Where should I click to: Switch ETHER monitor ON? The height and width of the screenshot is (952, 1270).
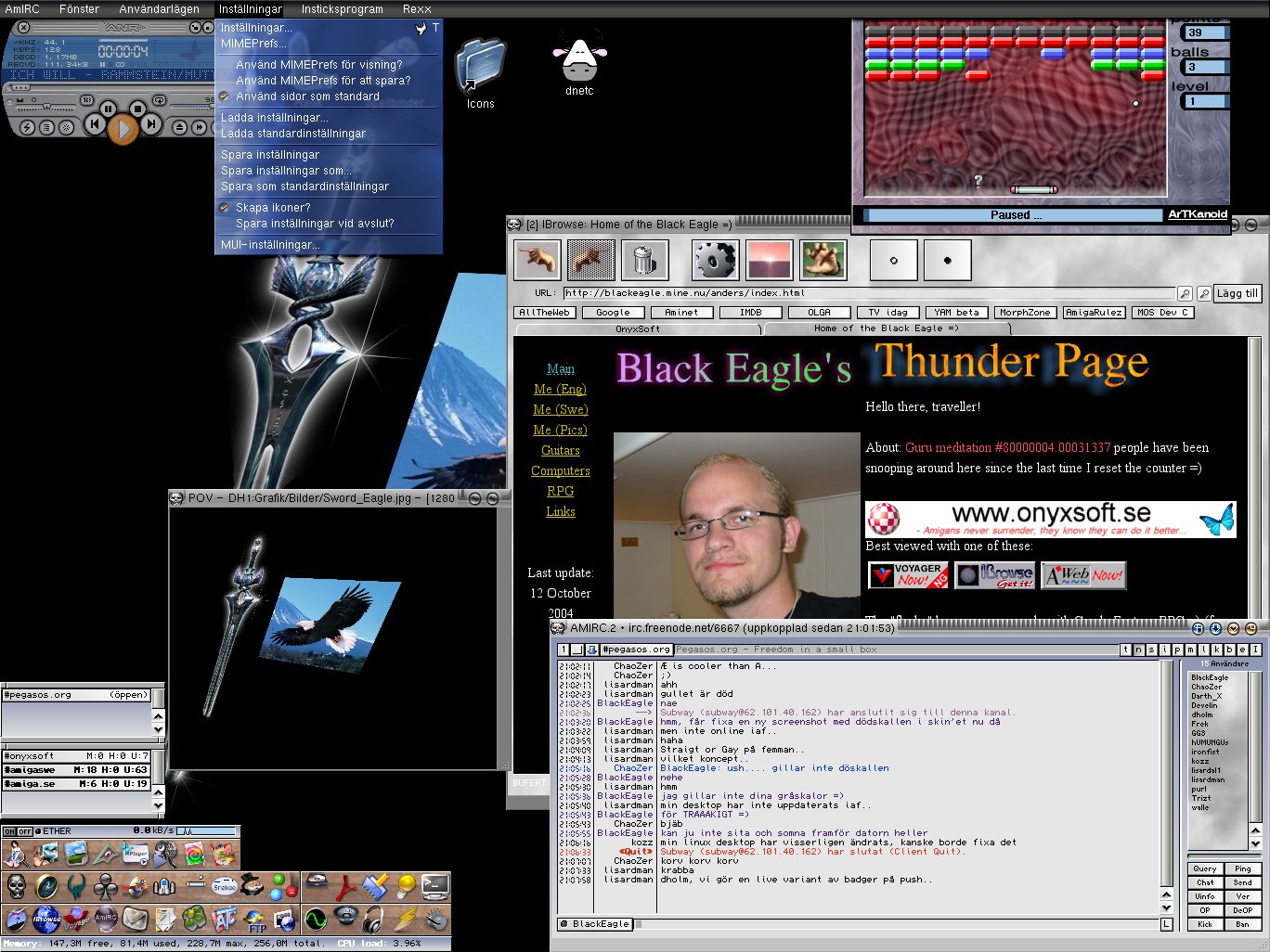click(9, 831)
